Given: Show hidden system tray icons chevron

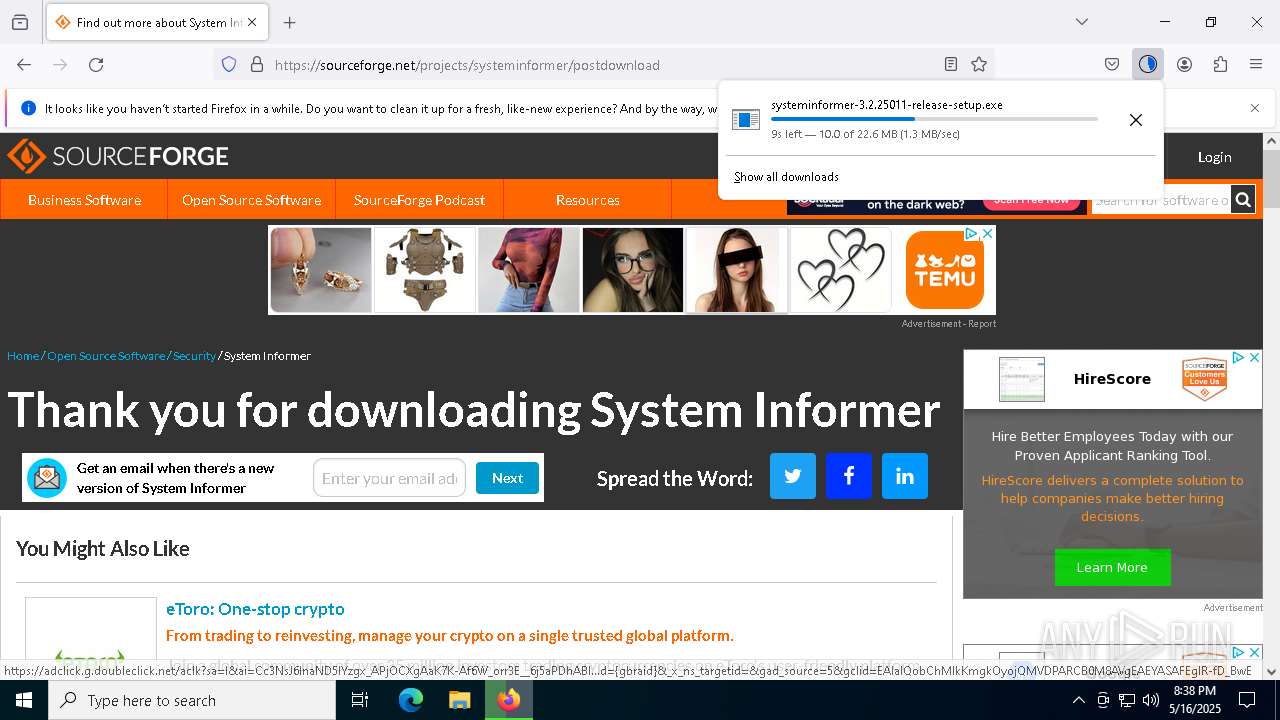Looking at the screenshot, I should tap(1078, 700).
